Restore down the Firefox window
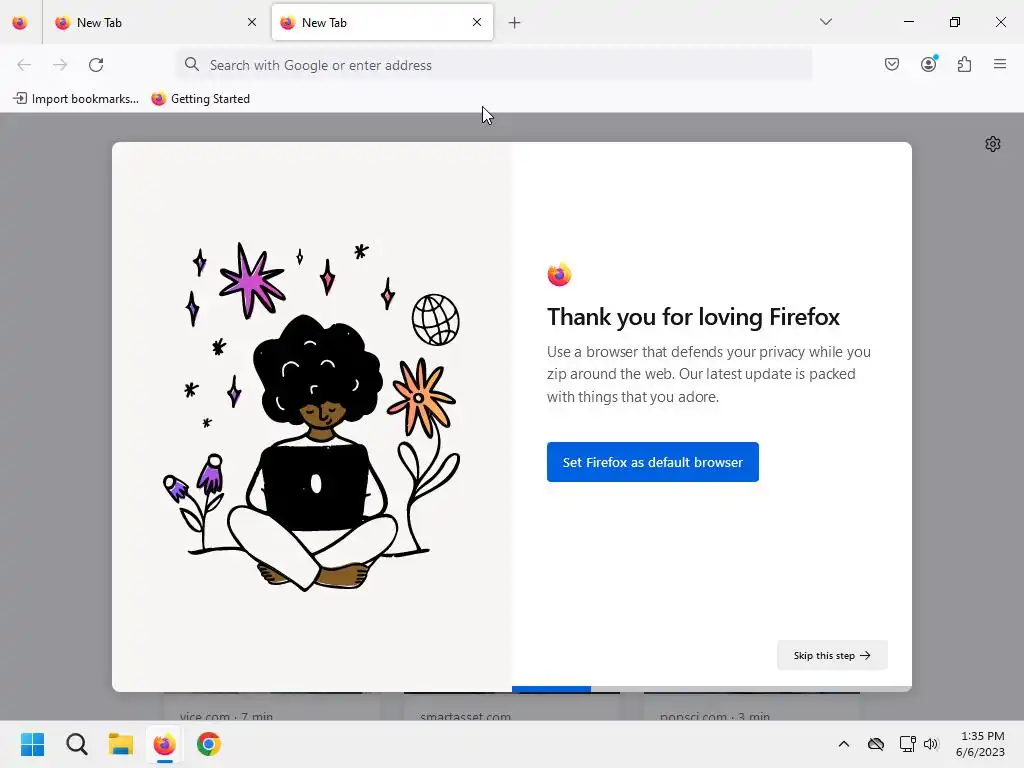Viewport: 1024px width, 768px height. point(955,22)
